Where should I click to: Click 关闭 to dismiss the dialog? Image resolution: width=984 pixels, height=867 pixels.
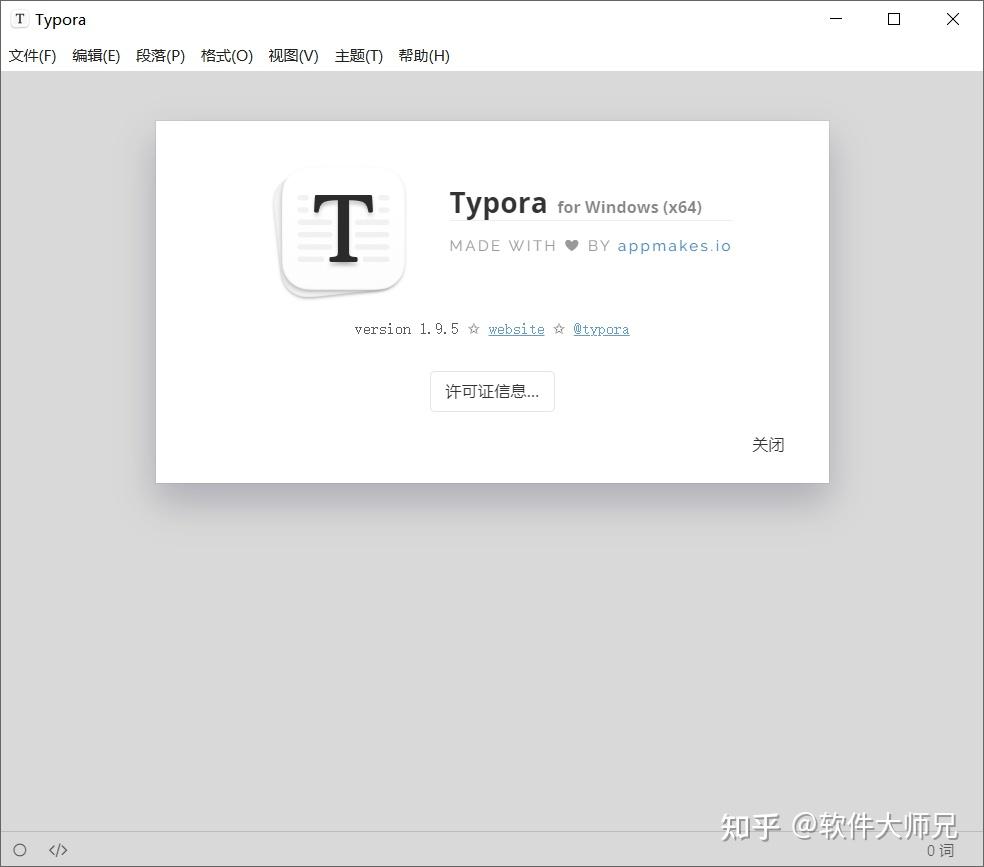click(x=767, y=444)
